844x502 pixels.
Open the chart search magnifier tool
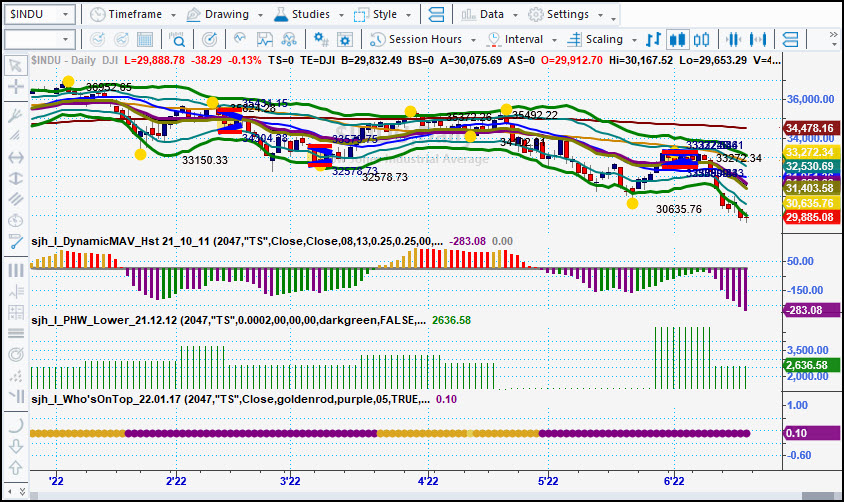[x=177, y=39]
